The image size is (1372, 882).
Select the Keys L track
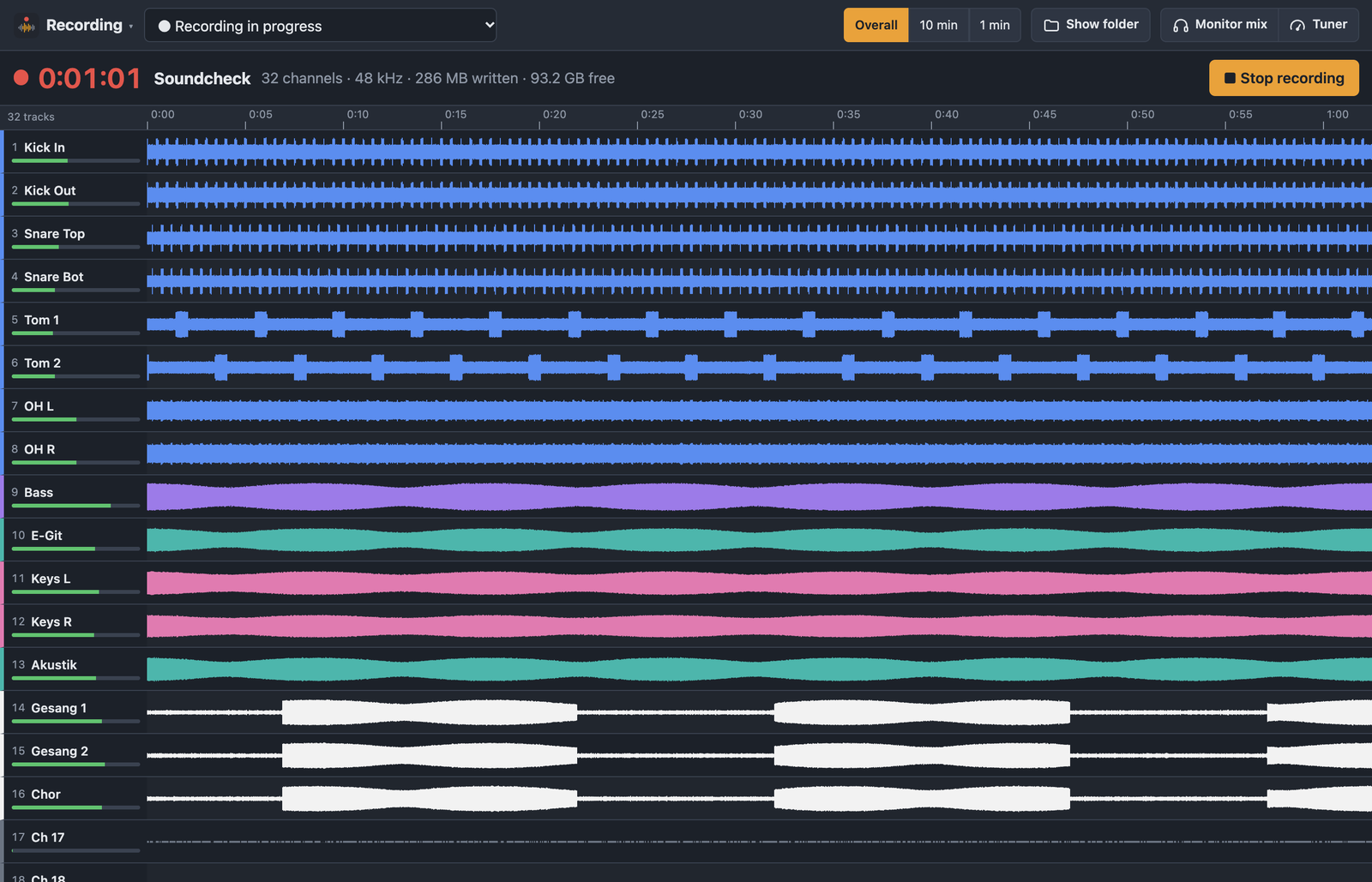pos(74,583)
